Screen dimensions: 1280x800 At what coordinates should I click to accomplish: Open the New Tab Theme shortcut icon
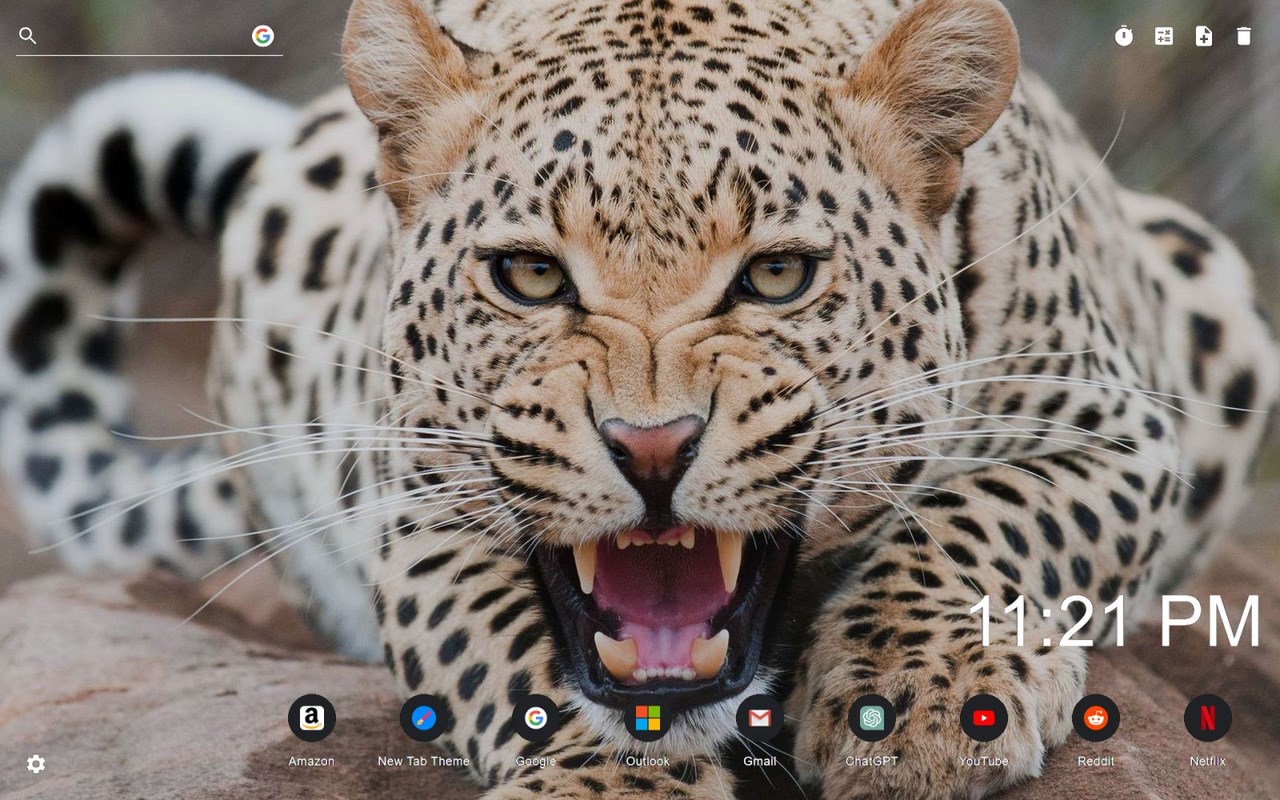pyautogui.click(x=424, y=718)
